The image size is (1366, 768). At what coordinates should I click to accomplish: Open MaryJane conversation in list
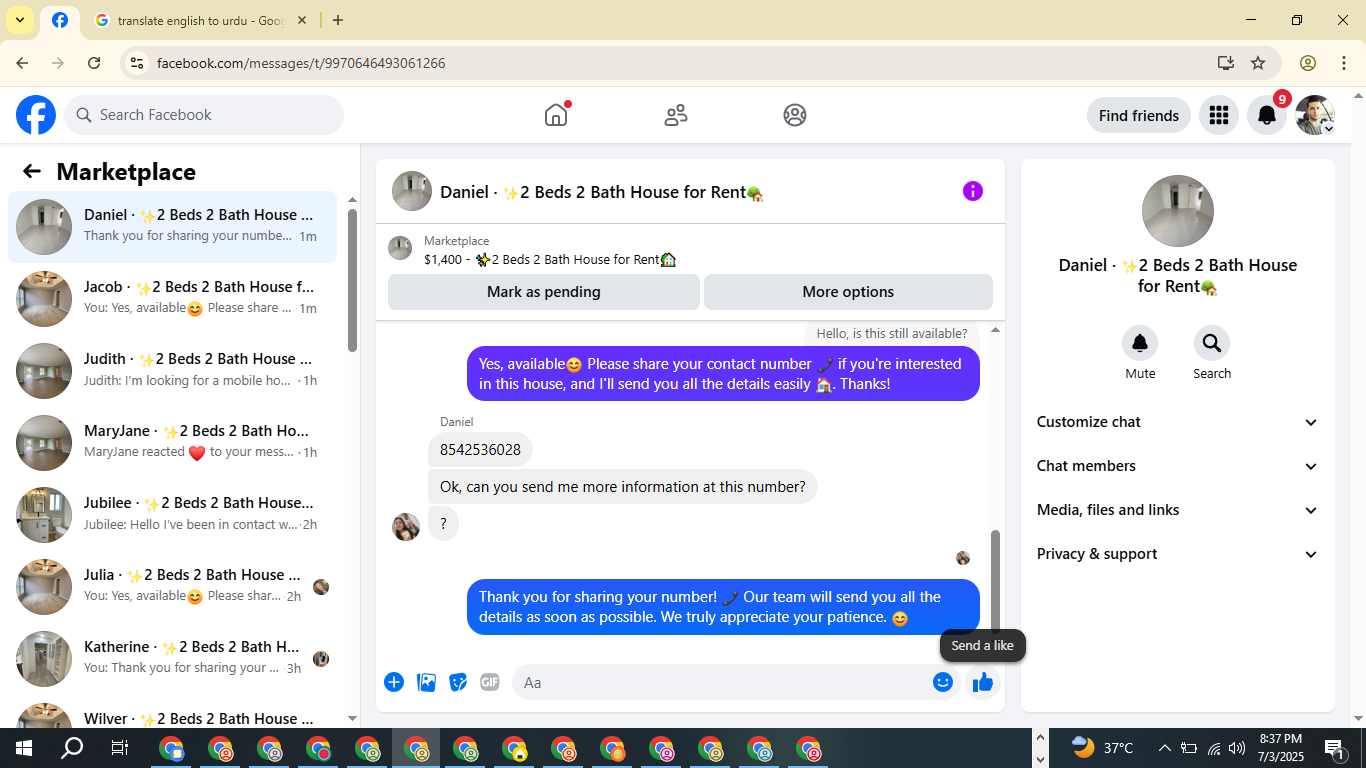click(172, 442)
